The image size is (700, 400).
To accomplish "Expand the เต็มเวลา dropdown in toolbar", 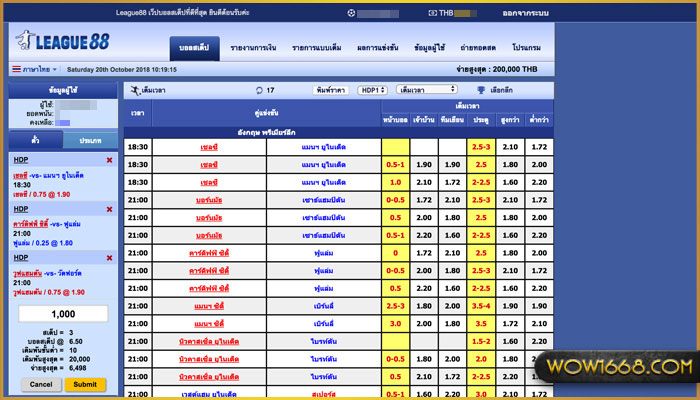I will pos(426,90).
